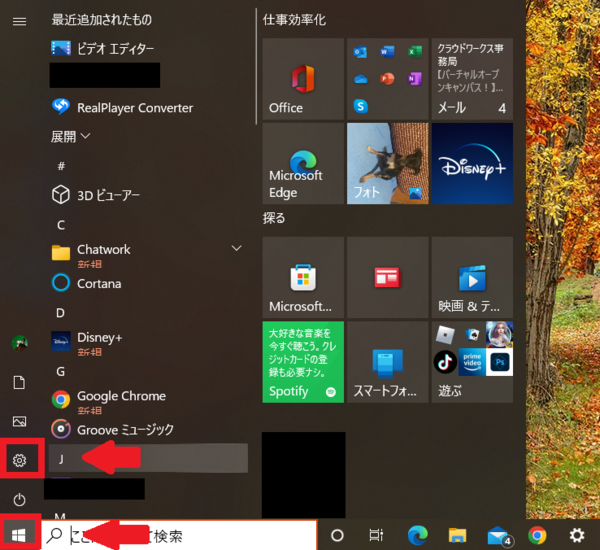This screenshot has width=600, height=550.
Task: Open the 映画 & テレビ tile
Action: (x=472, y=277)
